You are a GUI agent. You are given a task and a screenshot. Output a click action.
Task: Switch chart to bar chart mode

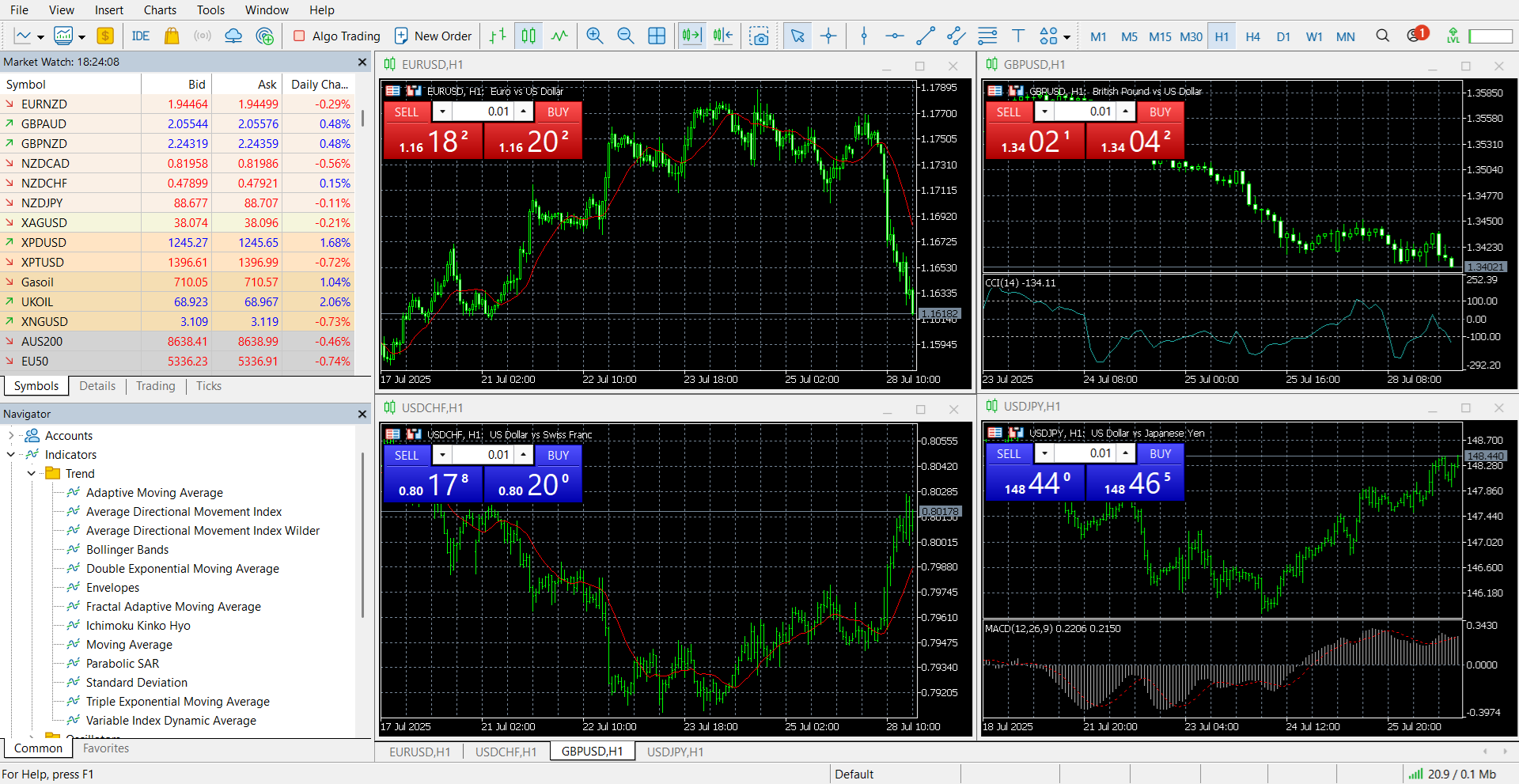(x=498, y=36)
